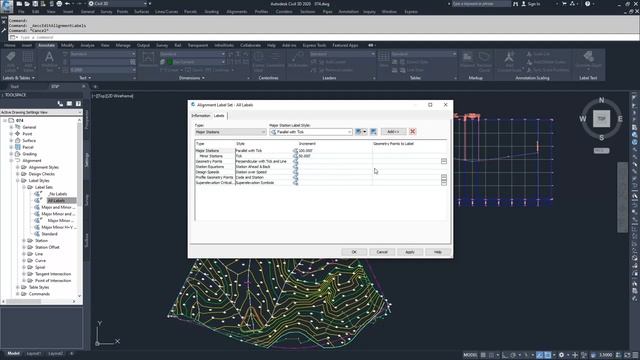Open geometry points picker for Profile Geometry Points row
Screen dimensions: 640x360
[x=444, y=177]
